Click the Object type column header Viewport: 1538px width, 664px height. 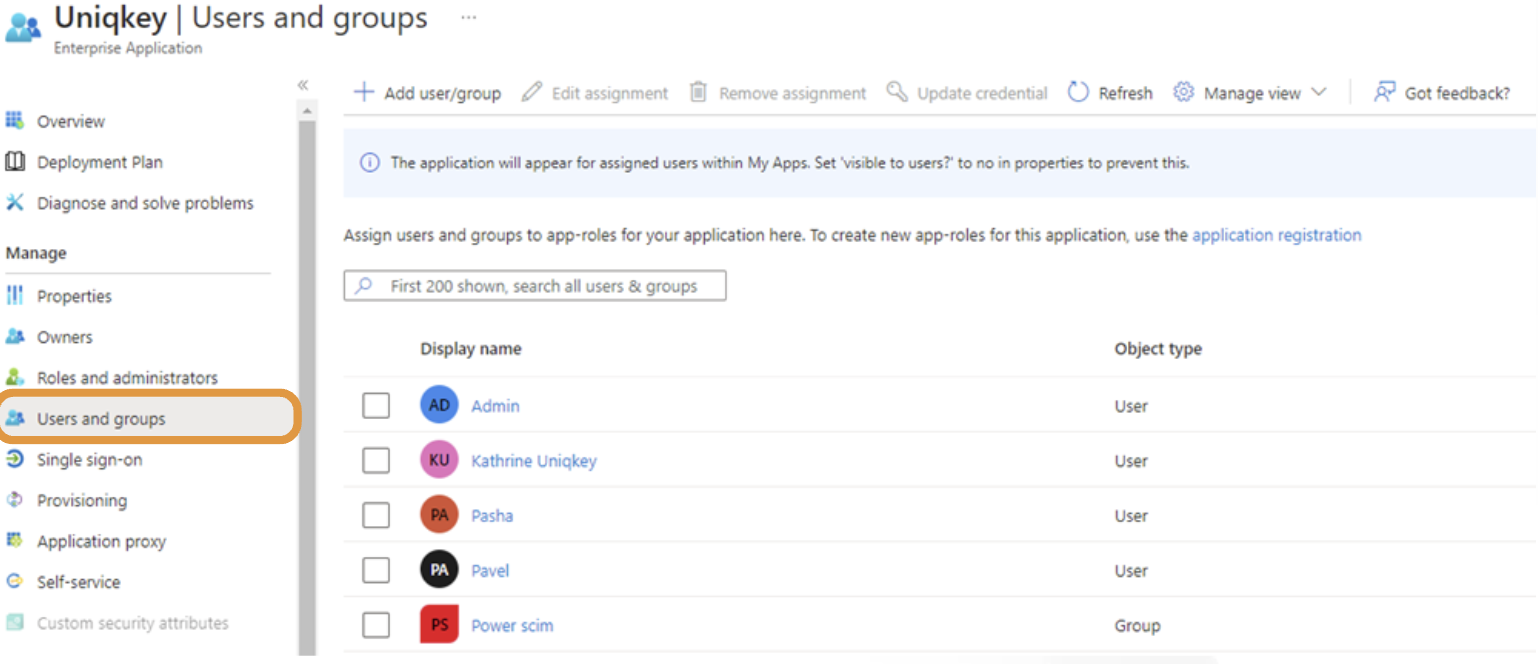pyautogui.click(x=1158, y=349)
